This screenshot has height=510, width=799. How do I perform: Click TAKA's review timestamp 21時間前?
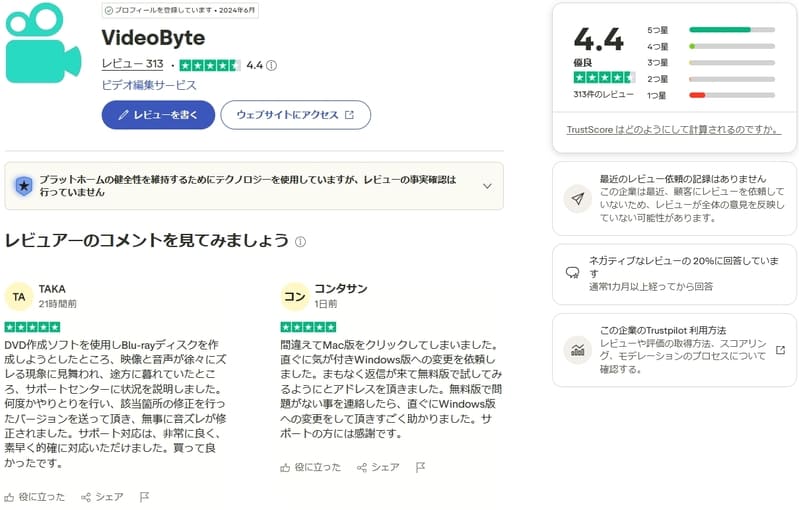pyautogui.click(x=58, y=304)
